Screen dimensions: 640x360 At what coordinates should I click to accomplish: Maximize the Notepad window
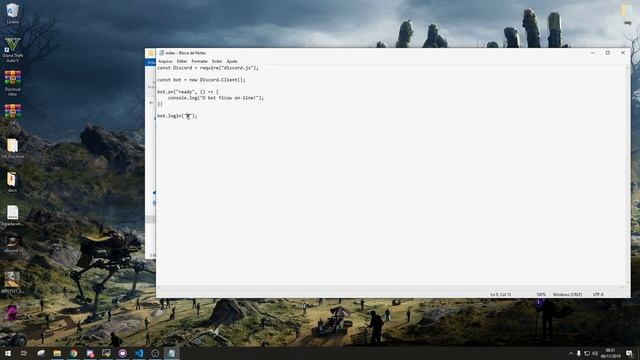(607, 53)
